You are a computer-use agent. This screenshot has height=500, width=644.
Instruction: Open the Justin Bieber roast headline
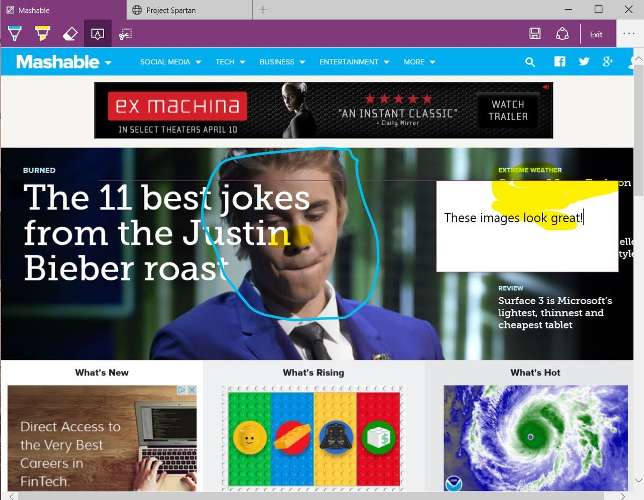(x=167, y=233)
